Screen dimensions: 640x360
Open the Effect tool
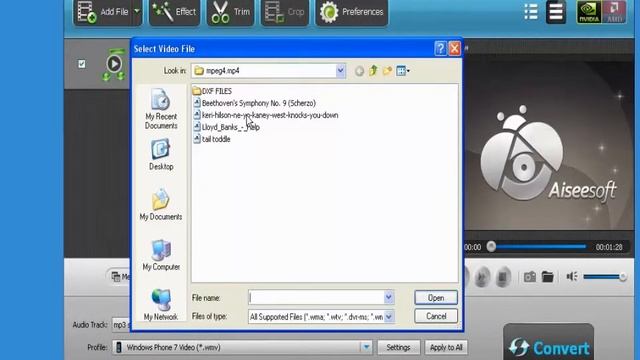pyautogui.click(x=174, y=12)
